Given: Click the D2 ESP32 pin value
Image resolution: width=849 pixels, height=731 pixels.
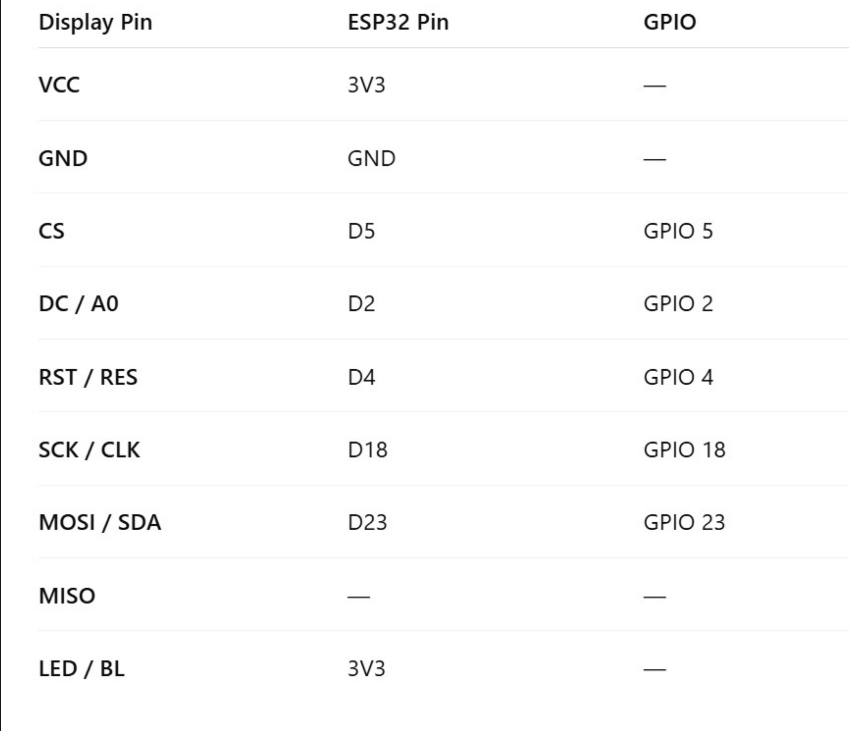Looking at the screenshot, I should [x=361, y=304].
